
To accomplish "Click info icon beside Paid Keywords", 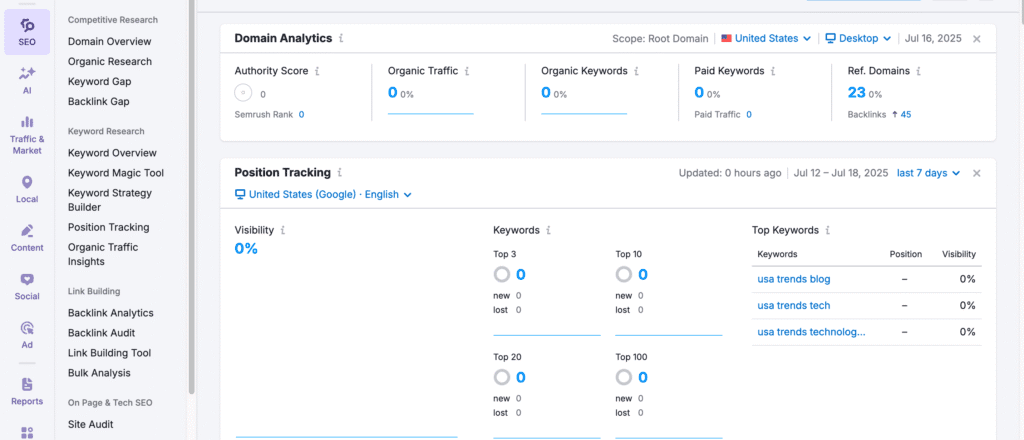I will [x=773, y=71].
